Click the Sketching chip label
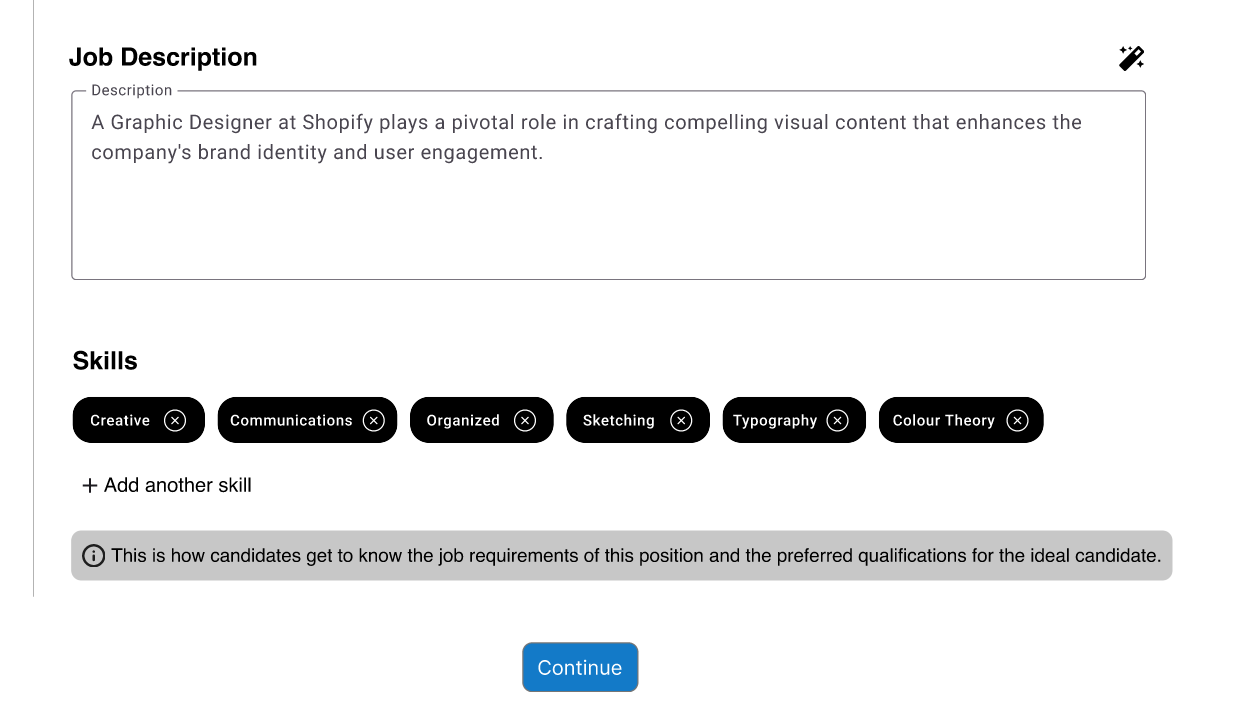This screenshot has width=1242, height=723. tap(619, 421)
